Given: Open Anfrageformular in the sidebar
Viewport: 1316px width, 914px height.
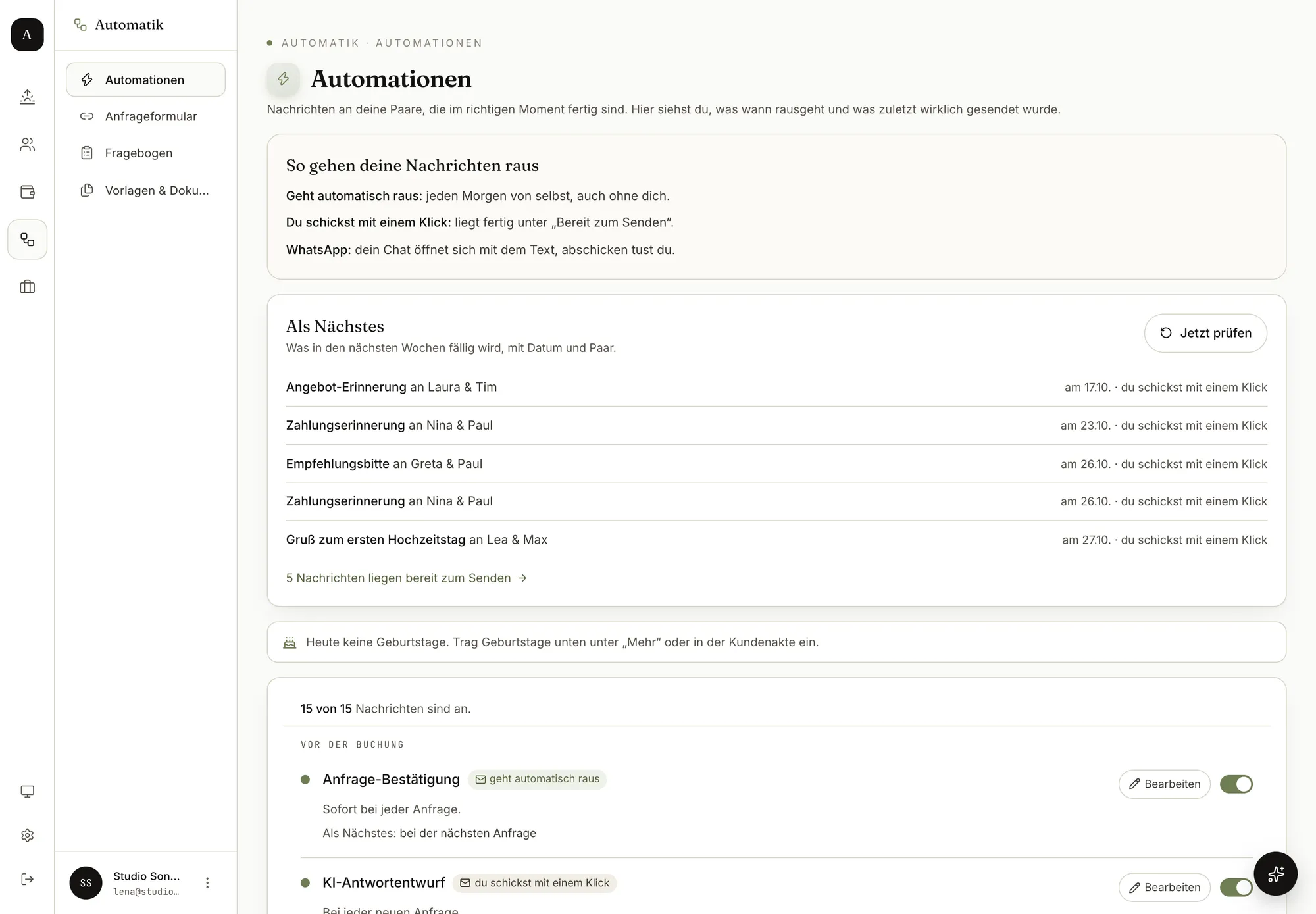Looking at the screenshot, I should coord(145,116).
